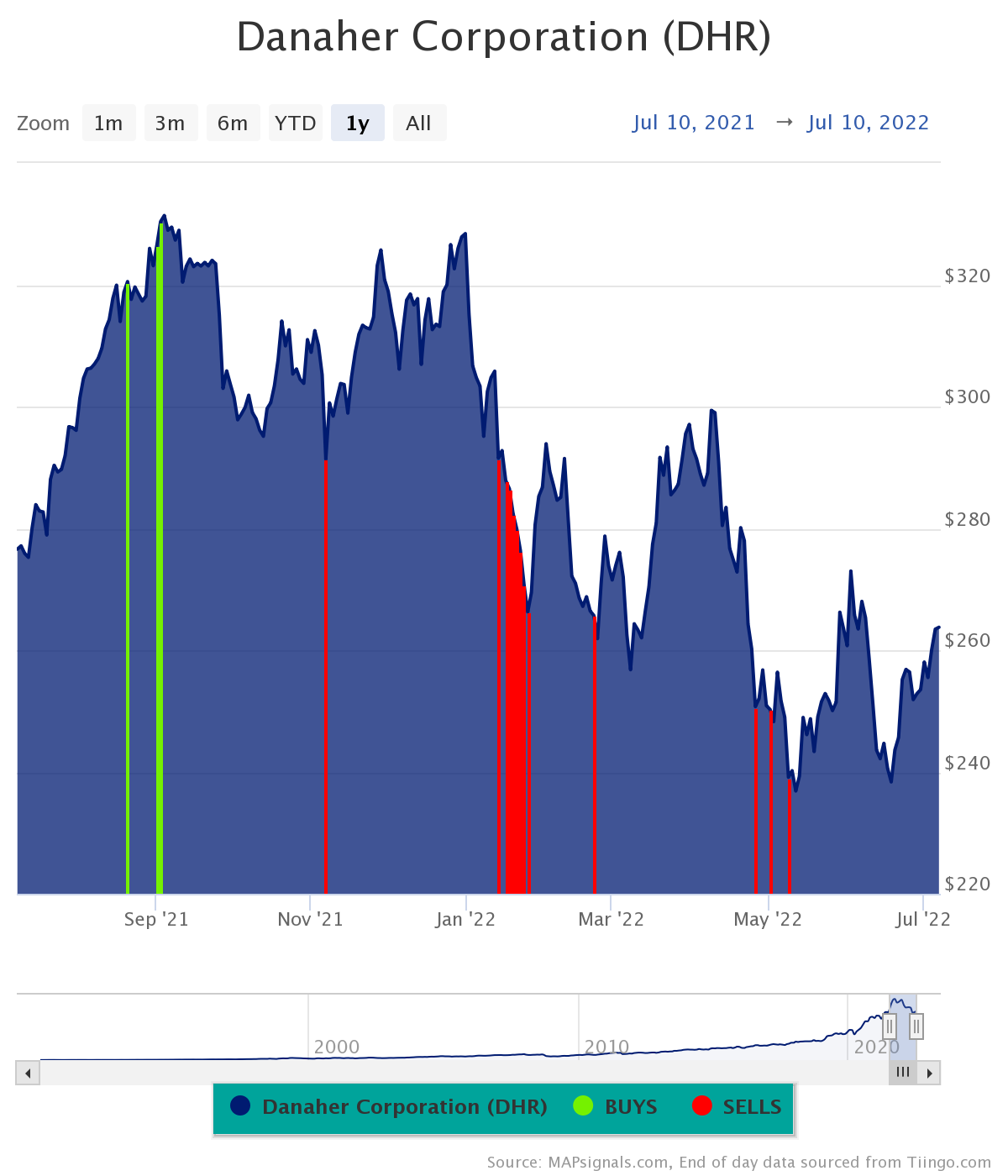This screenshot has width=1008, height=1176.
Task: Show All data range
Action: click(418, 123)
